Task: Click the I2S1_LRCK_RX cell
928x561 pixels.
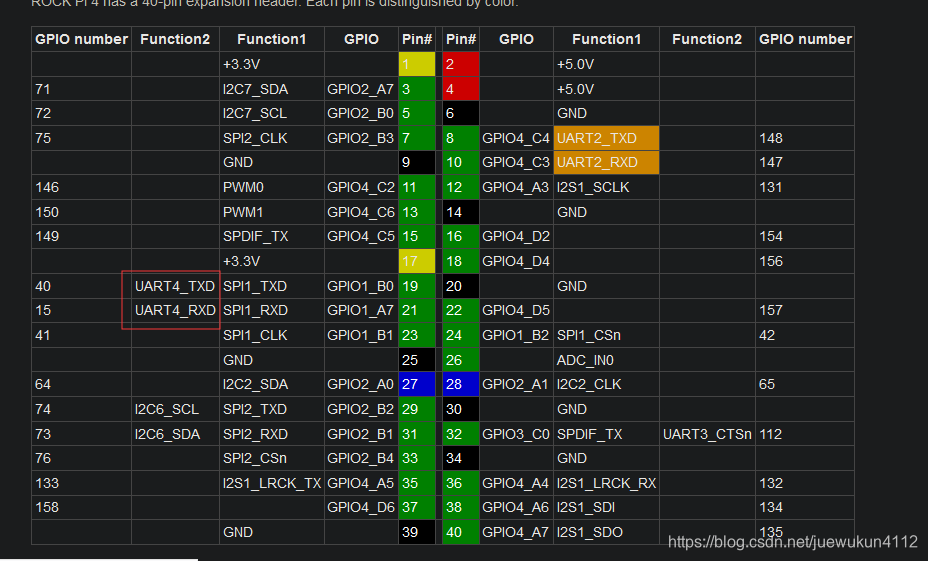Action: pyautogui.click(x=606, y=483)
